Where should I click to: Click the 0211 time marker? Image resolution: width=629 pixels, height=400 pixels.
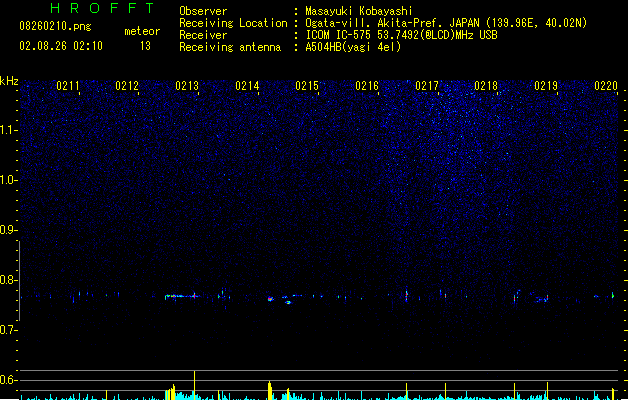tap(67, 86)
